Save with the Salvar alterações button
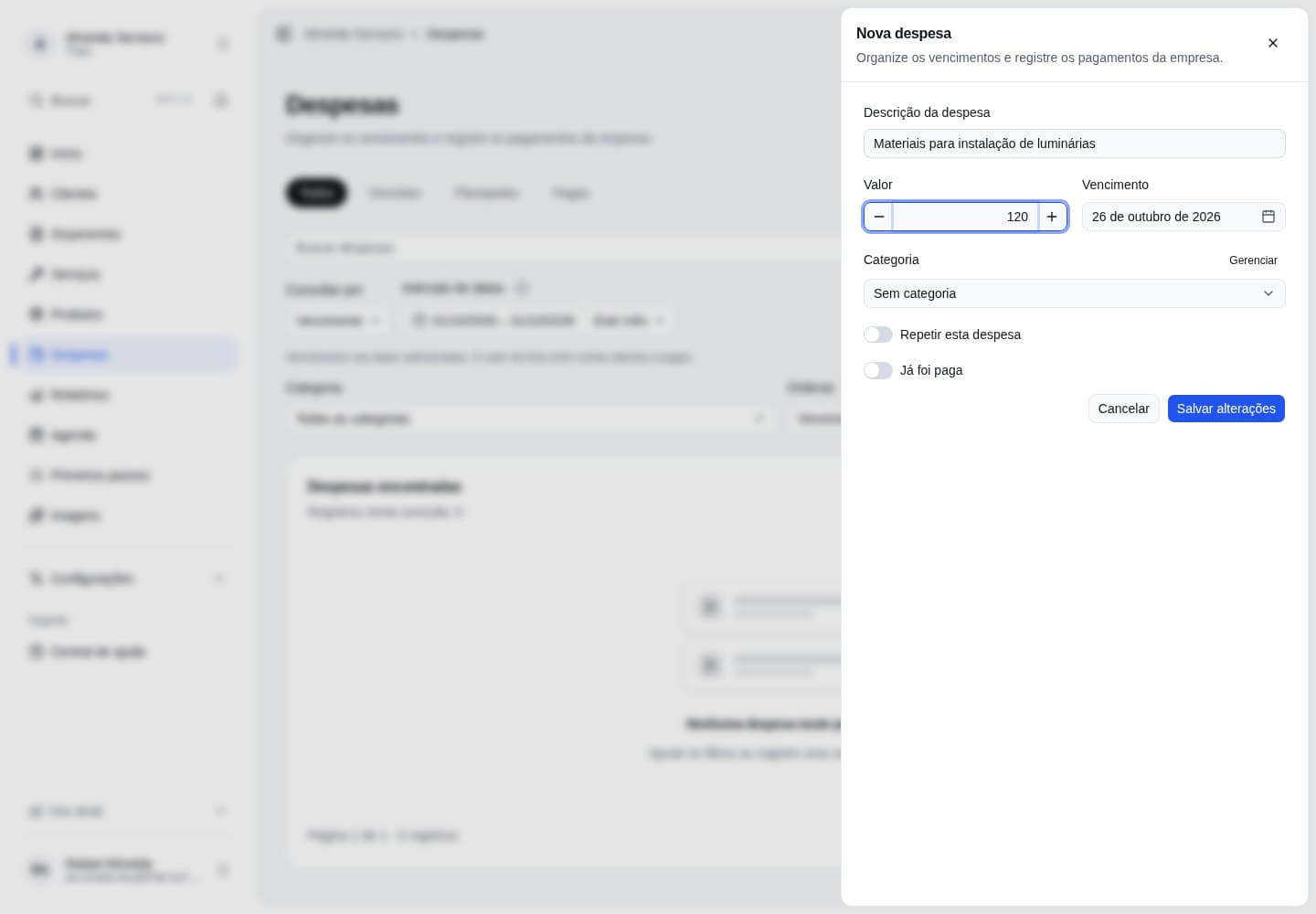 pos(1226,409)
